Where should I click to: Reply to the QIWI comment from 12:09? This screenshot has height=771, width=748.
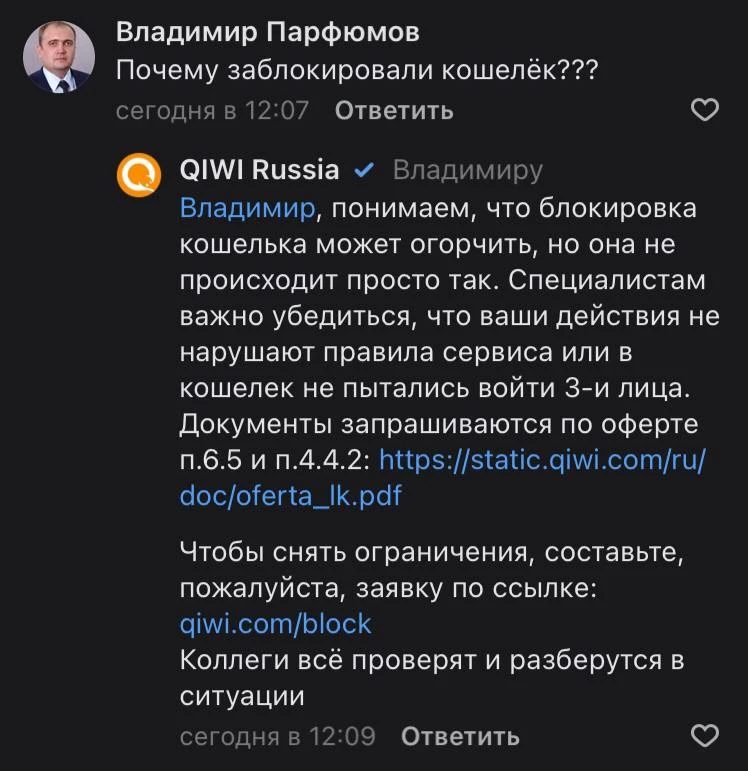(460, 737)
